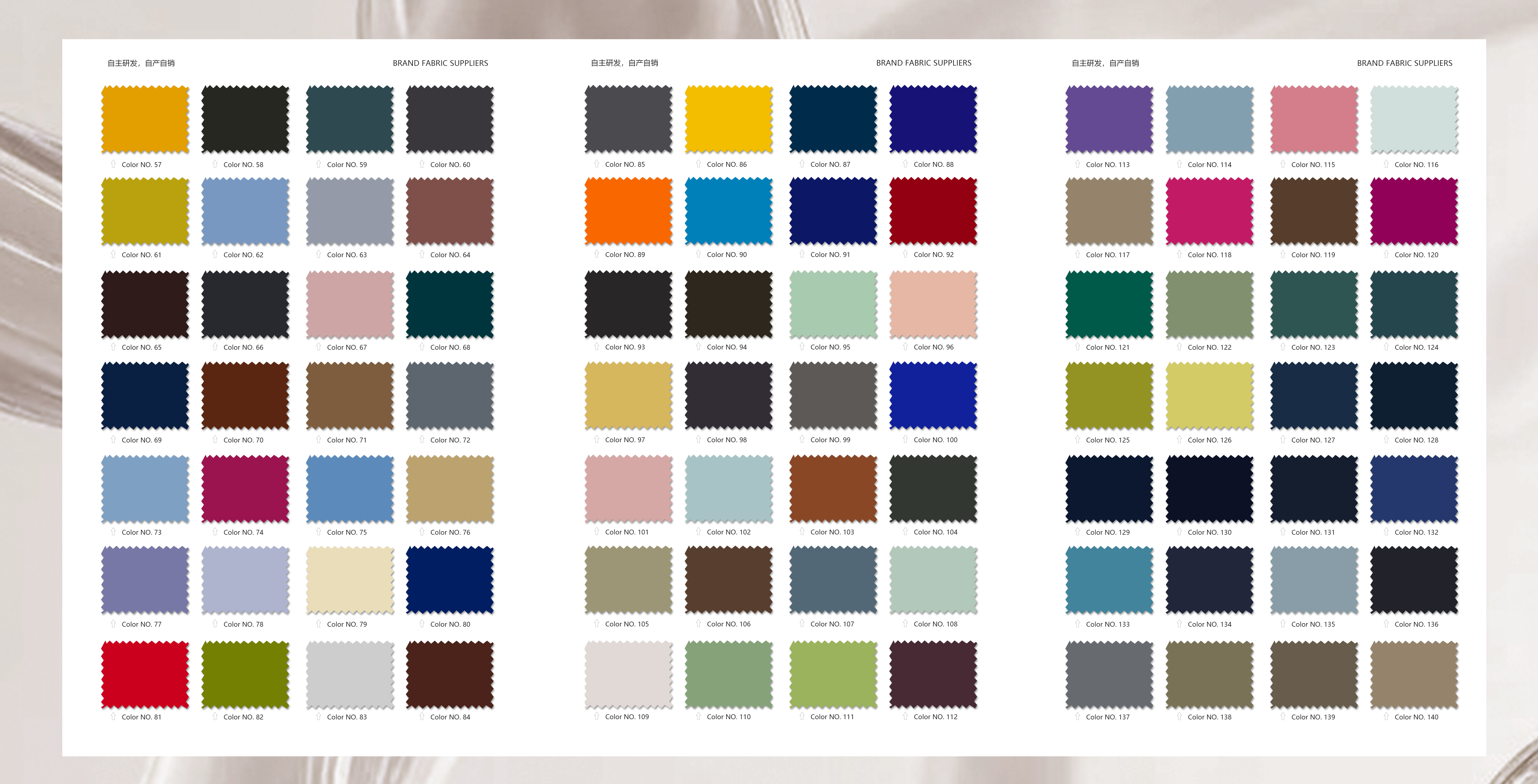
Task: Click the arrow icon next to Color NO. 98
Action: (699, 440)
